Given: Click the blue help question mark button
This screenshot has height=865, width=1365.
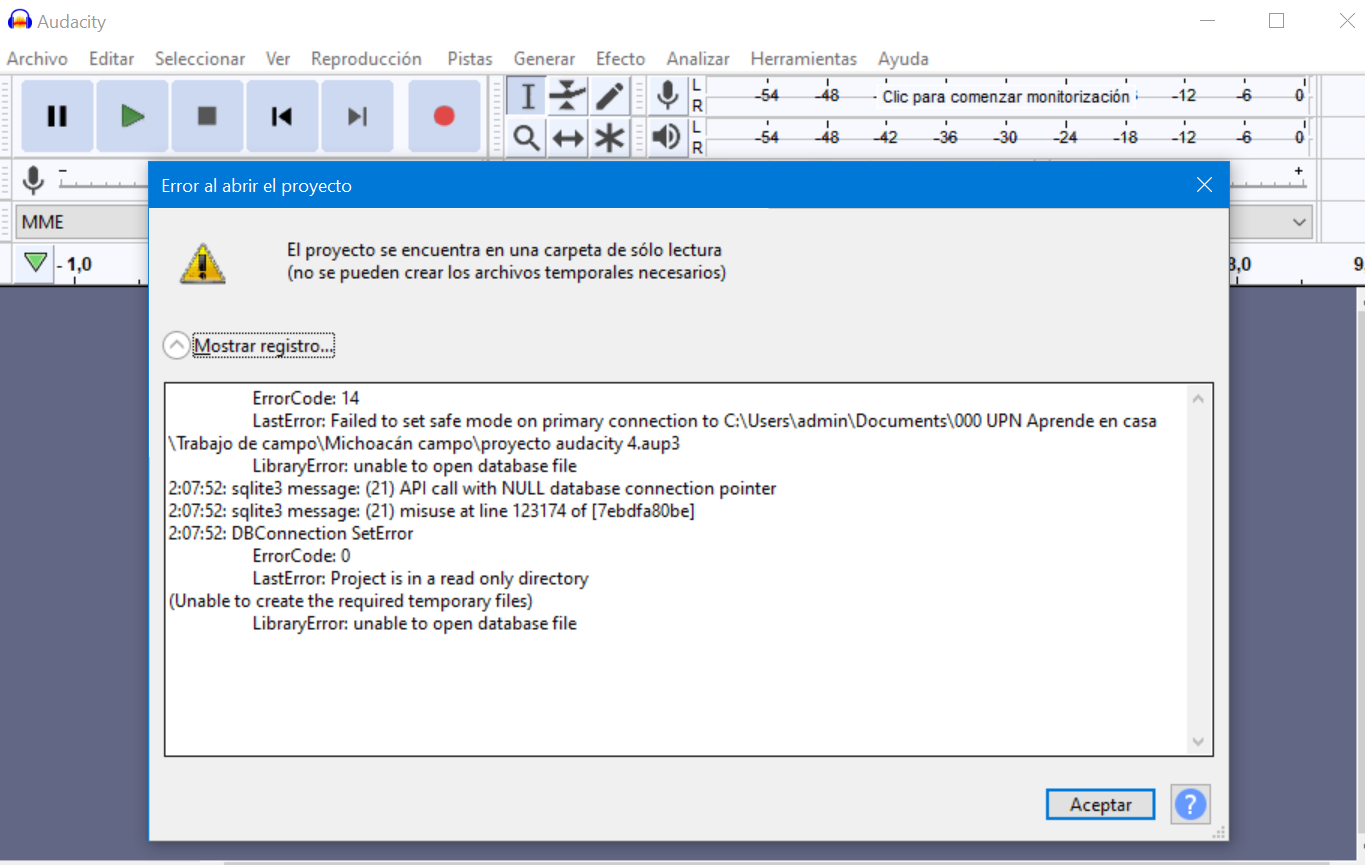Looking at the screenshot, I should tap(1190, 803).
